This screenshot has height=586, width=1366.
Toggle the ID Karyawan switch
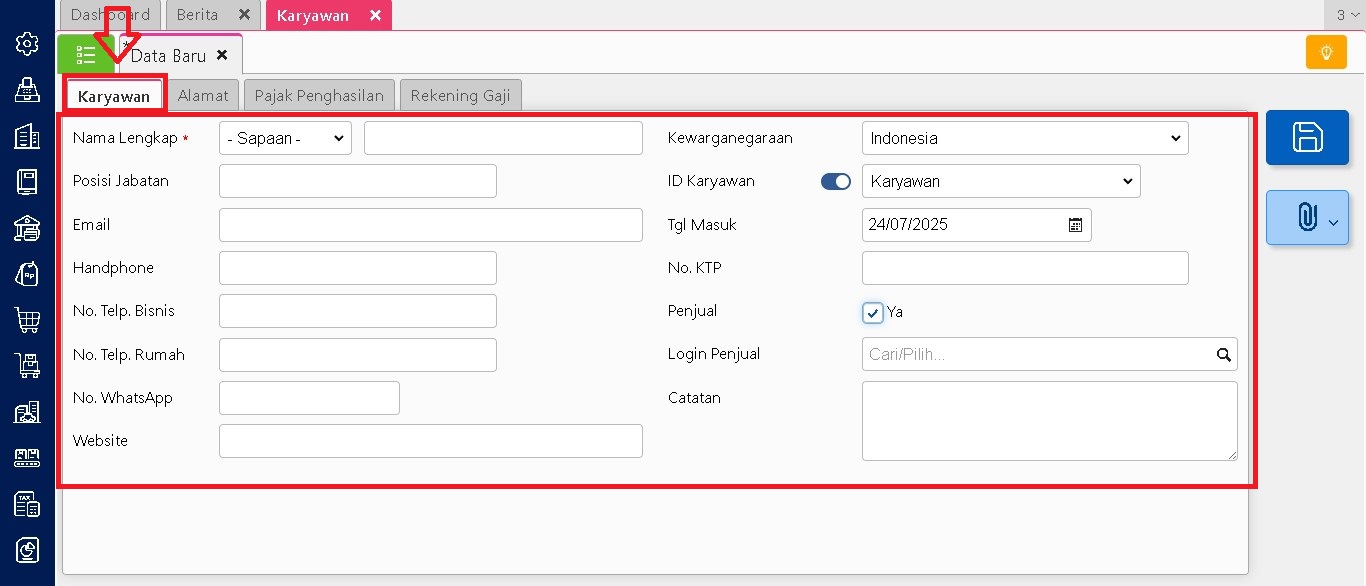click(835, 181)
